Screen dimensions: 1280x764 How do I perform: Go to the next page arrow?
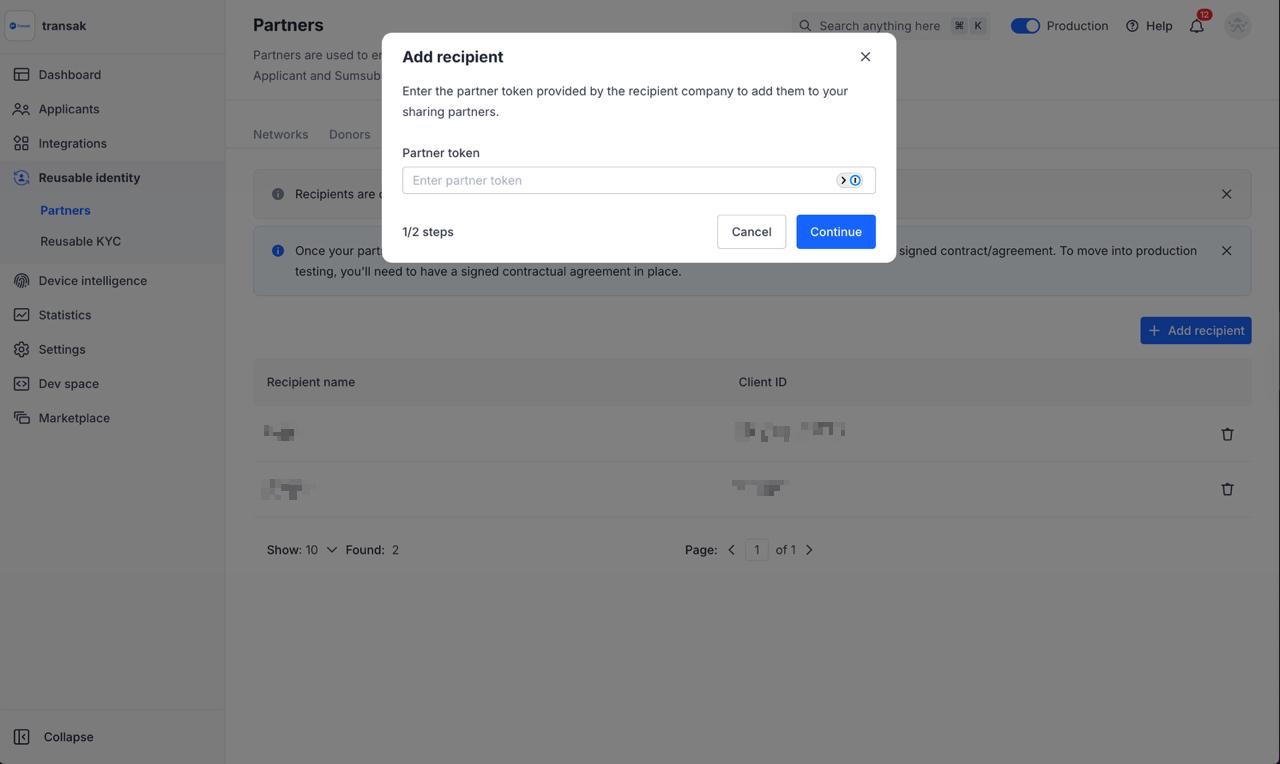809,550
